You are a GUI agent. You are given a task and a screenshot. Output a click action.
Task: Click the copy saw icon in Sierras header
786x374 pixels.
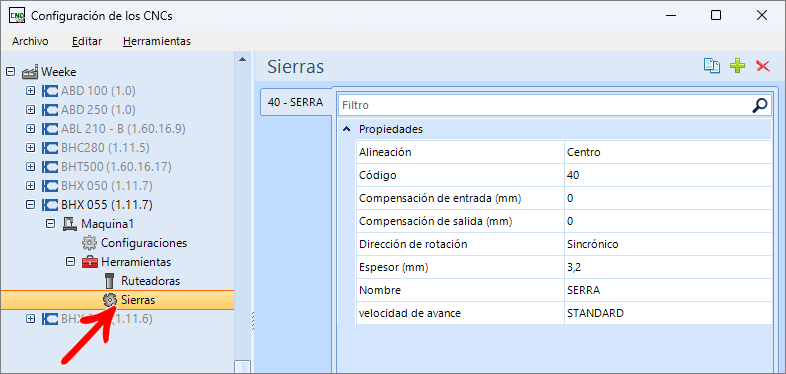click(x=712, y=66)
